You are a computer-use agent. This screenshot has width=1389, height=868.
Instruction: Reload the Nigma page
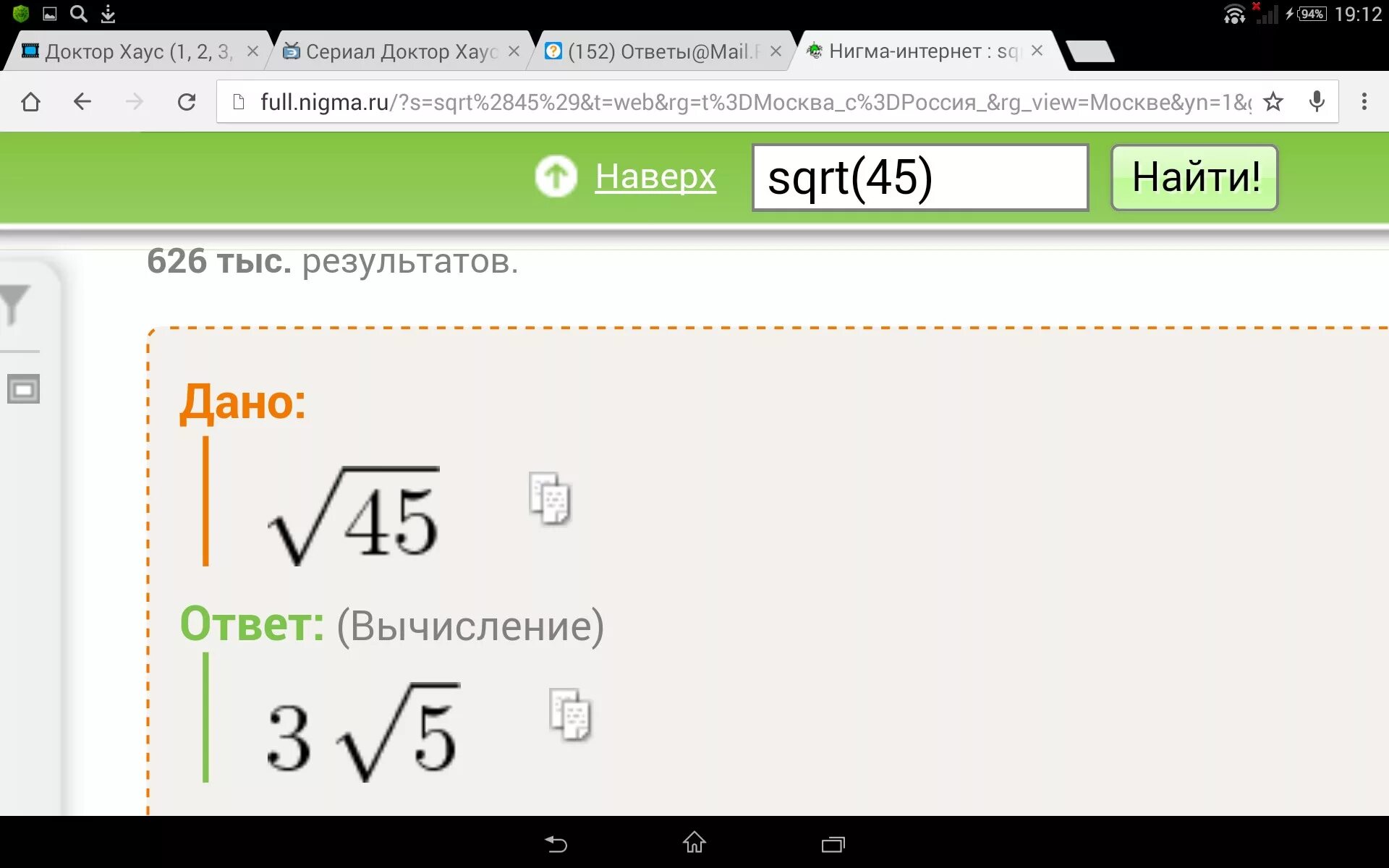pyautogui.click(x=187, y=102)
